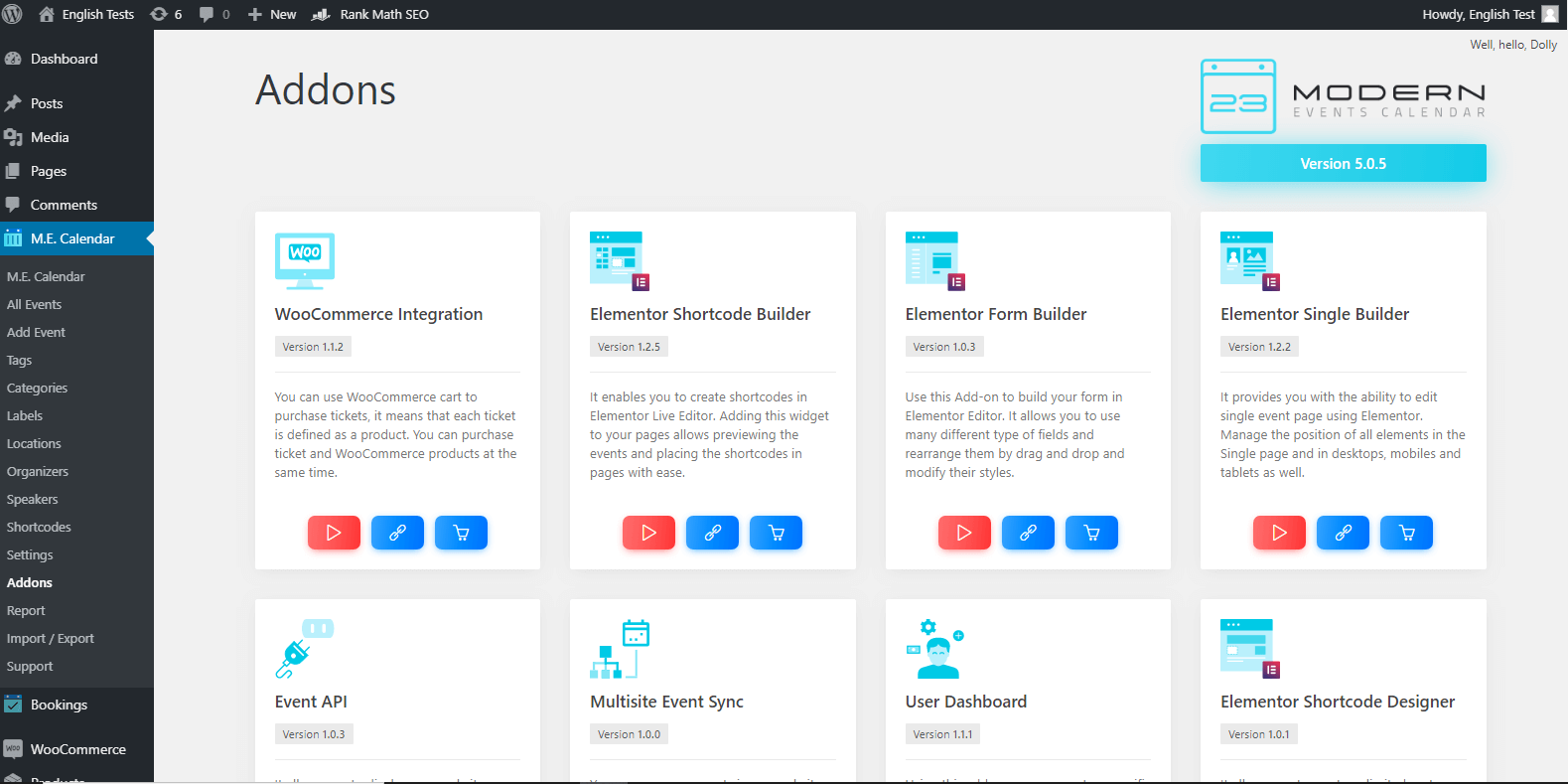Open the New content menu
Screen dimensions: 1568x784
click(x=271, y=14)
